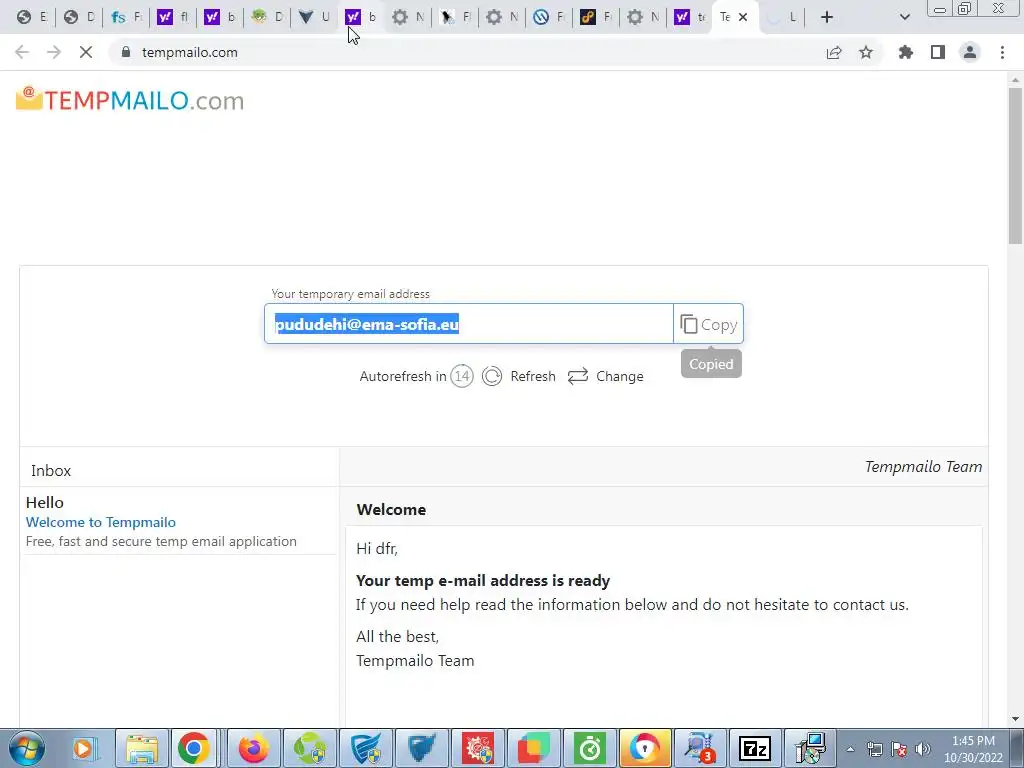This screenshot has height=768, width=1024.
Task: Launch Firefox from taskbar
Action: 253,748
